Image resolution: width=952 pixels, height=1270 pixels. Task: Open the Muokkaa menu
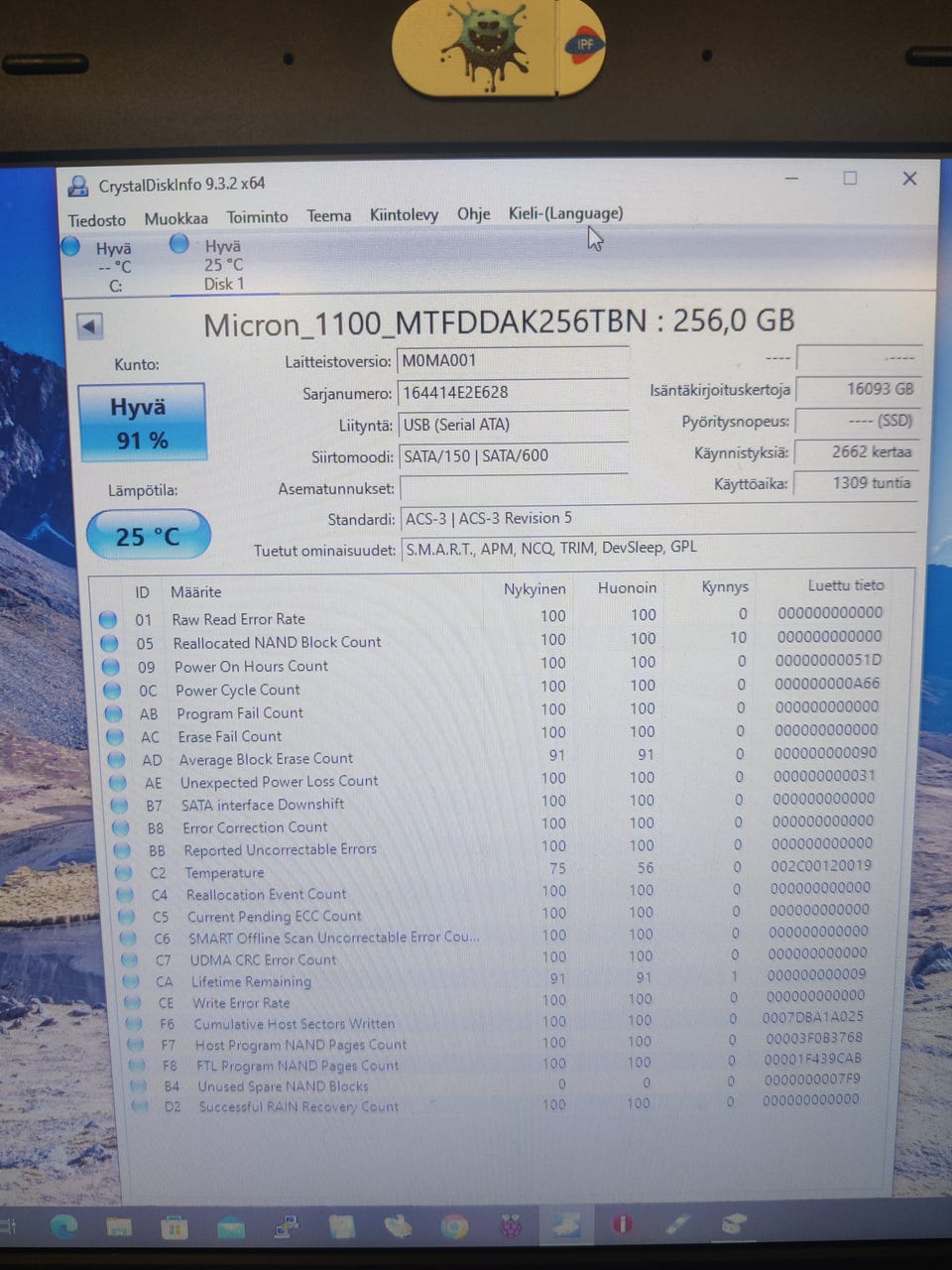point(176,218)
